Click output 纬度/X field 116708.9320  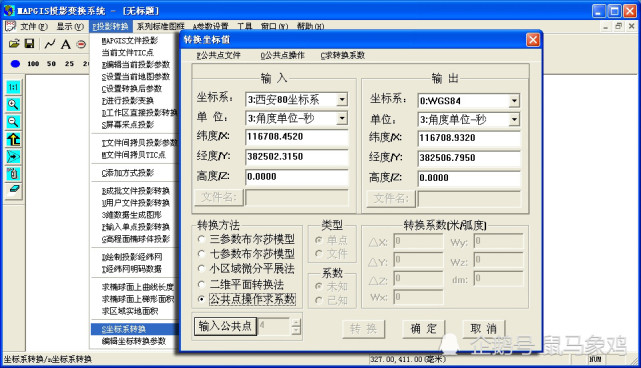pyautogui.click(x=469, y=138)
